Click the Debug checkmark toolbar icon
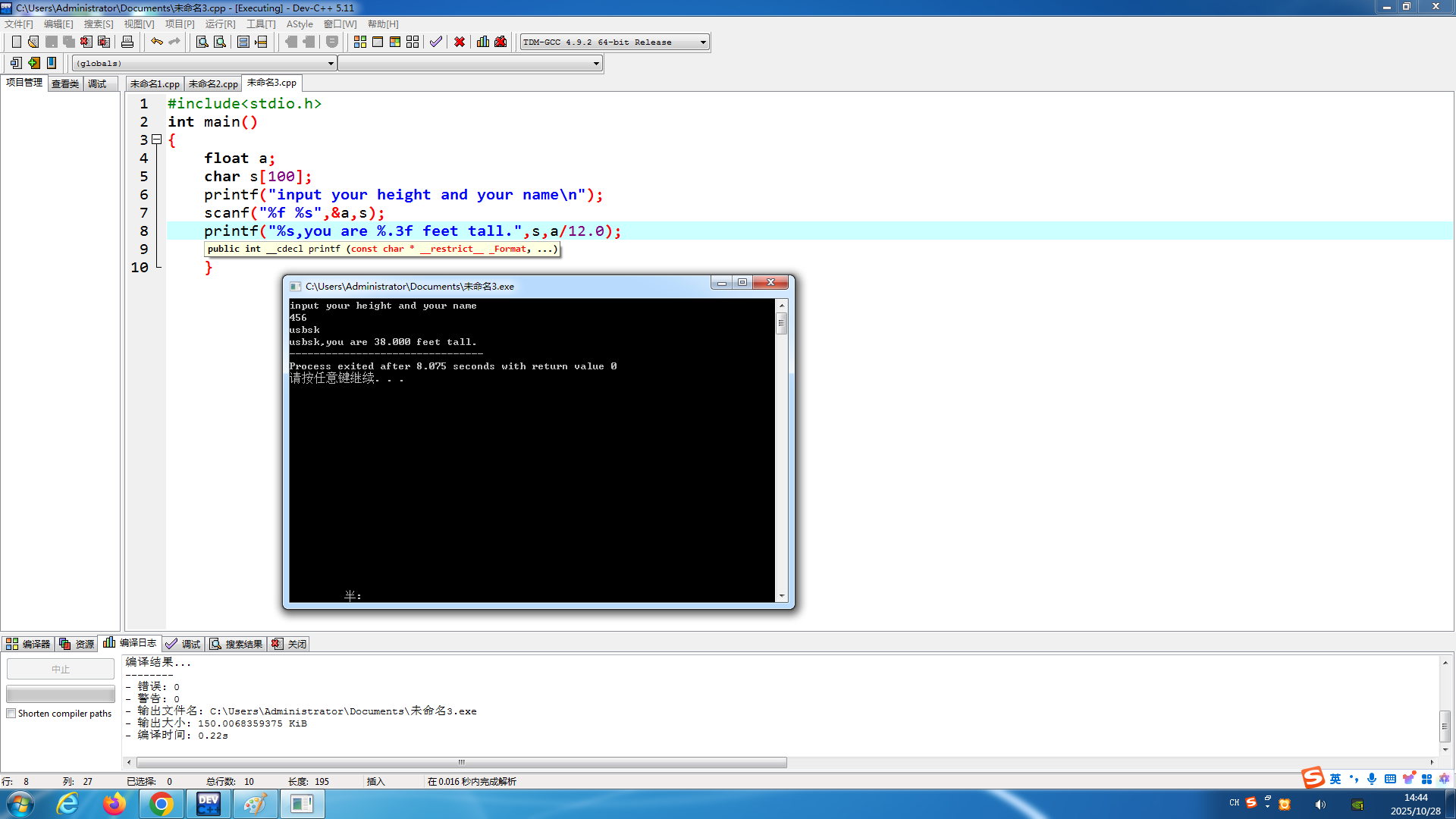Screen dimensions: 1456x819 (436, 42)
